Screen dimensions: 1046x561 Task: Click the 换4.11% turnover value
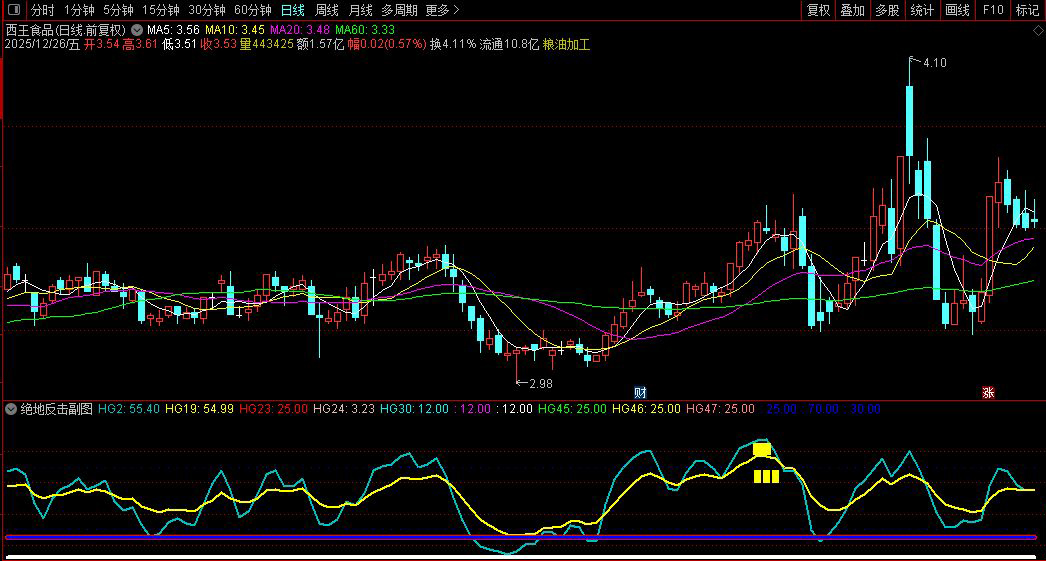click(453, 45)
